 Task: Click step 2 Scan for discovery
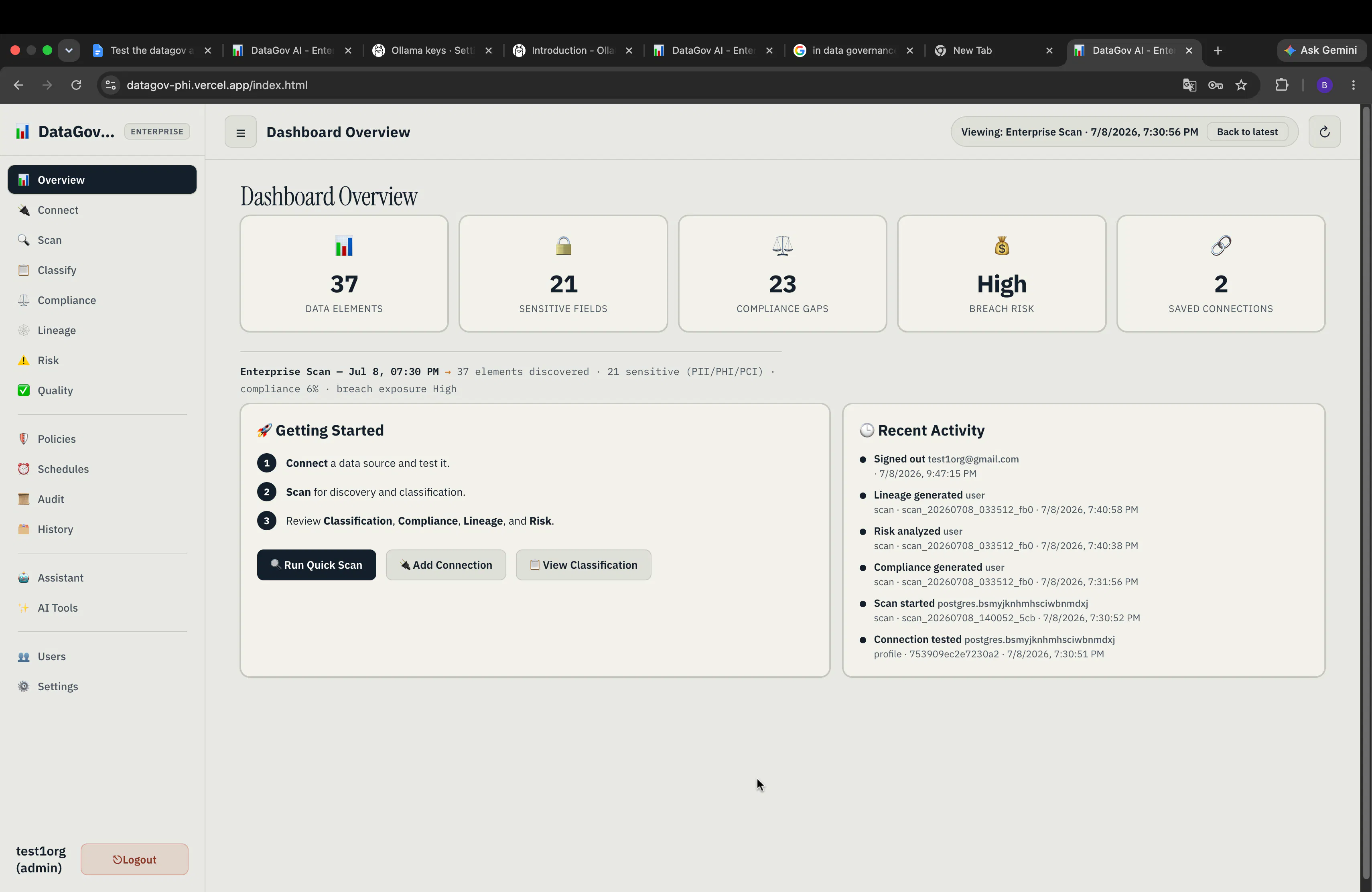point(375,491)
